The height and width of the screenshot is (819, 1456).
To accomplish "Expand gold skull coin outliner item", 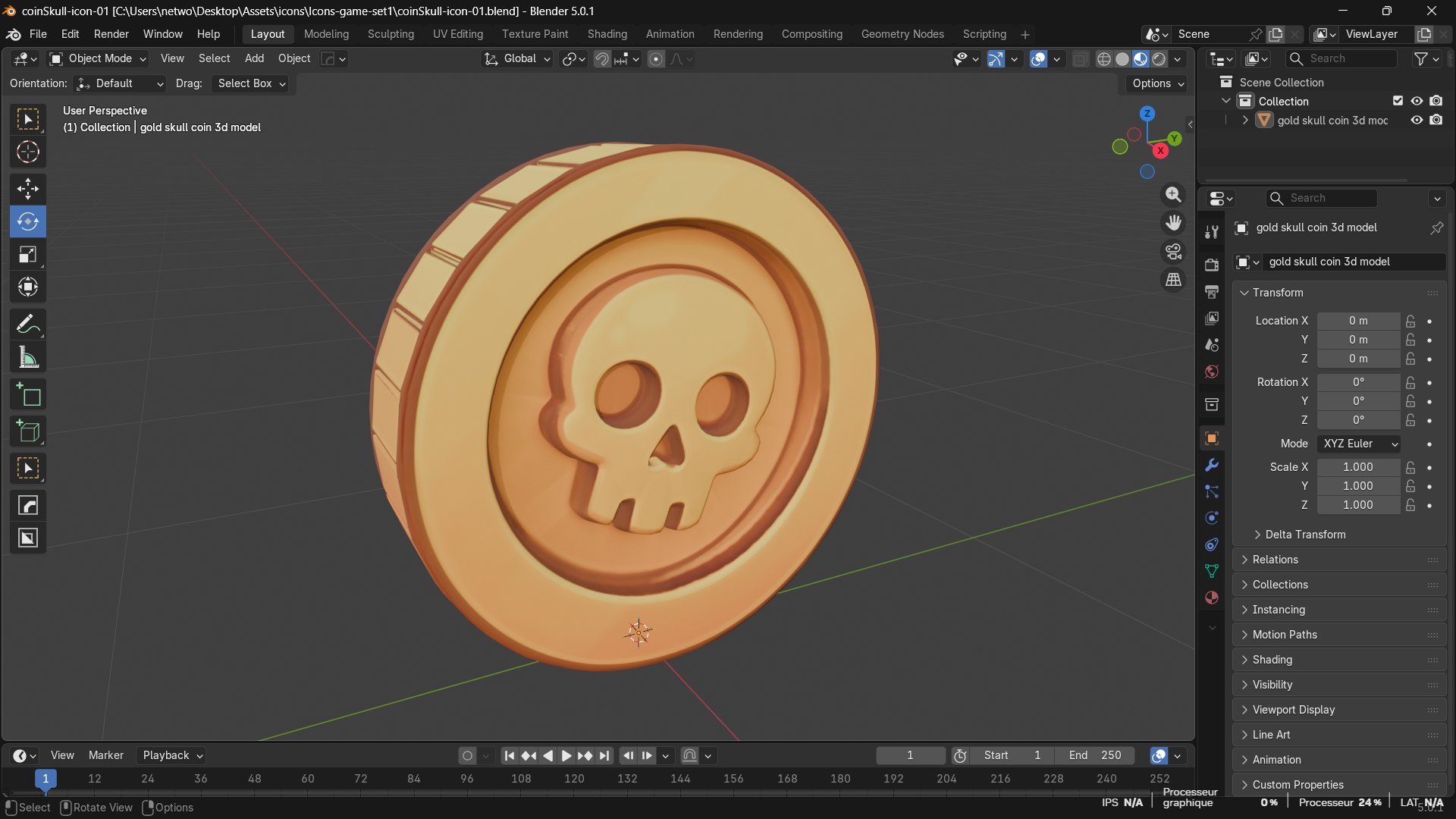I will [x=1244, y=120].
